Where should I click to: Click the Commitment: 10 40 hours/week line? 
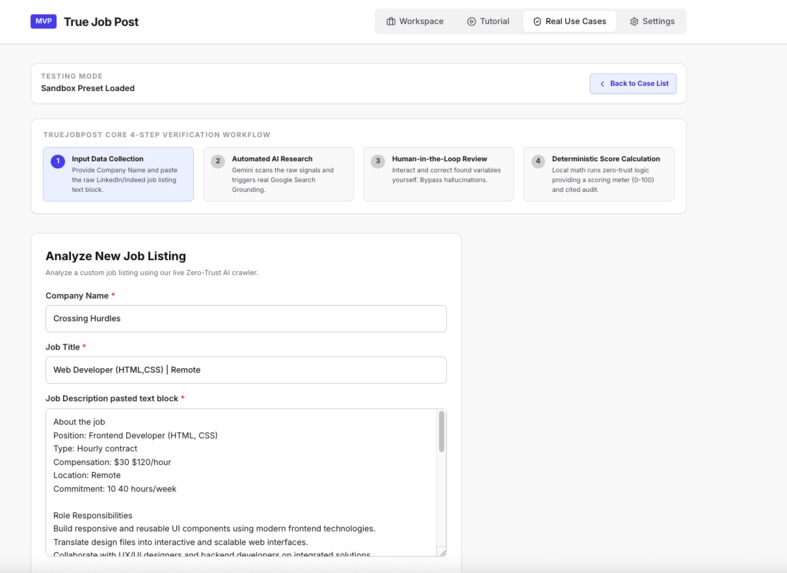[x=115, y=489]
